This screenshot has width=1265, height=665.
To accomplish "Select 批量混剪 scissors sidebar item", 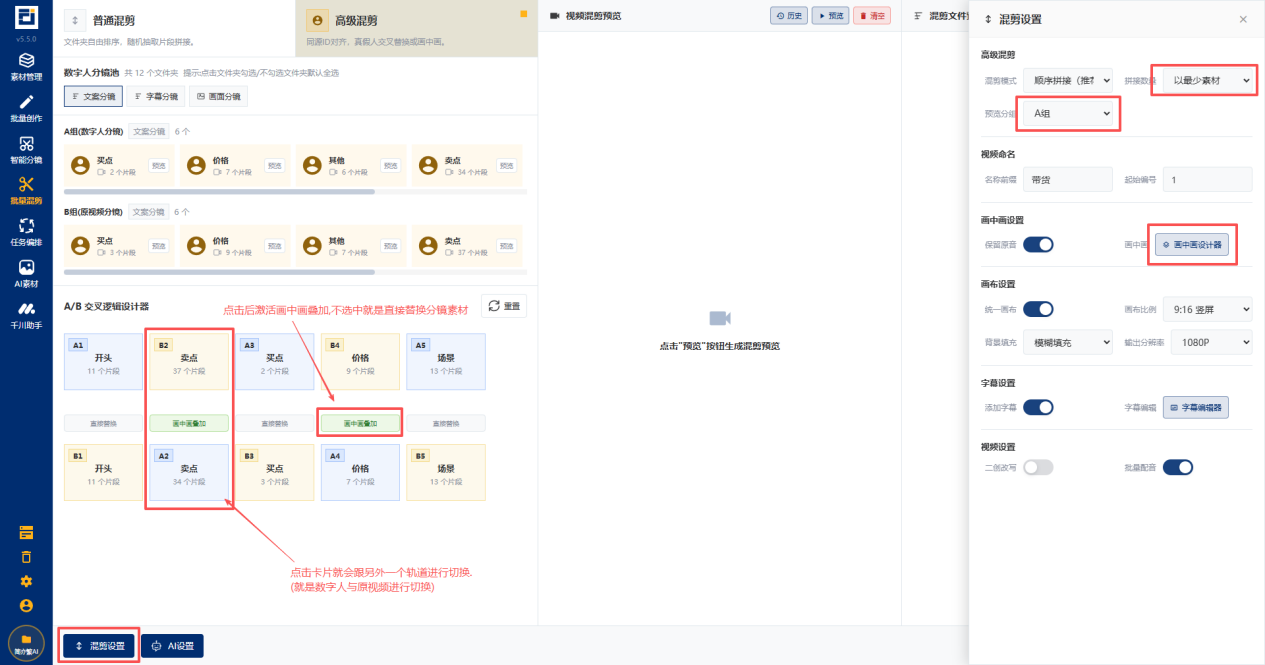I will (x=26, y=191).
